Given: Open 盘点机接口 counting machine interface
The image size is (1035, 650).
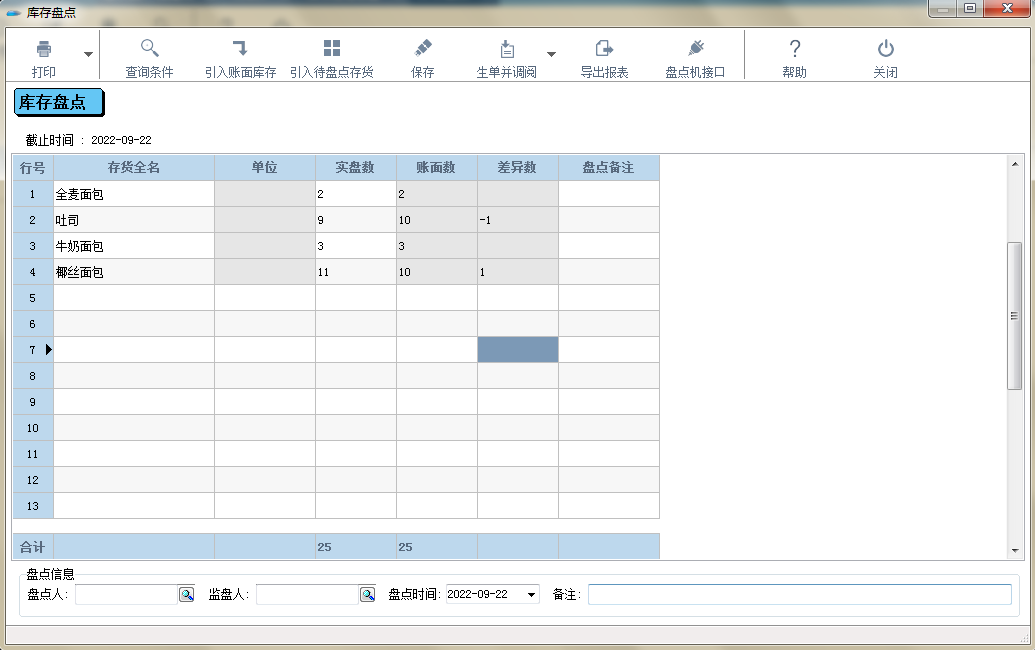Looking at the screenshot, I should coord(697,55).
